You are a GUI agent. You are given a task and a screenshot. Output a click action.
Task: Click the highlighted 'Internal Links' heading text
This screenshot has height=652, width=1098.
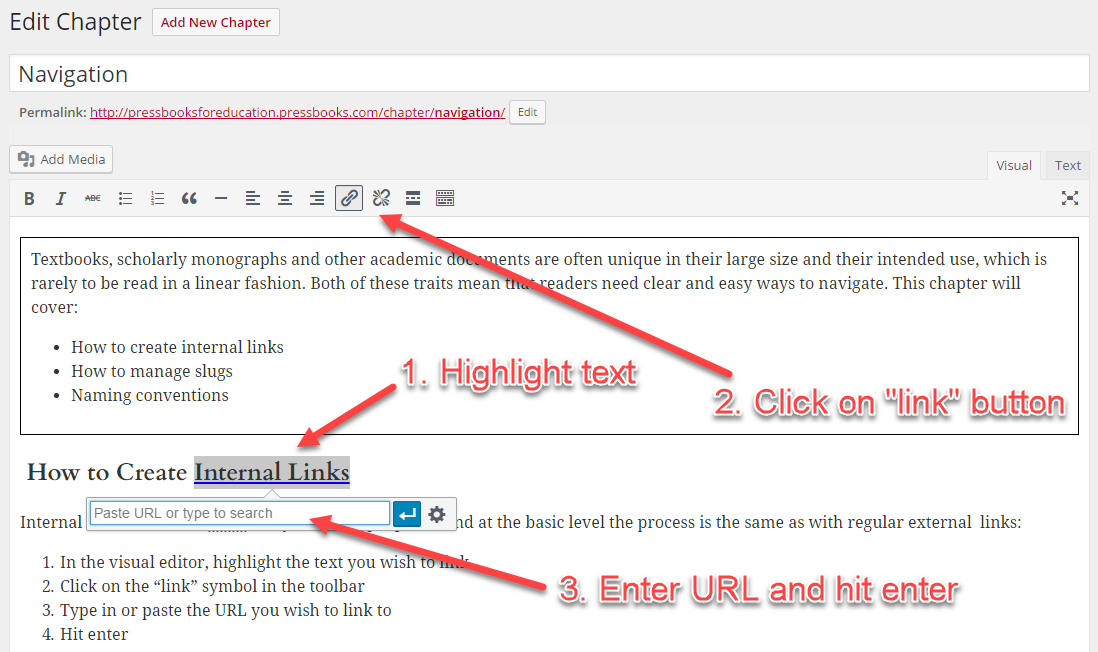[x=272, y=472]
